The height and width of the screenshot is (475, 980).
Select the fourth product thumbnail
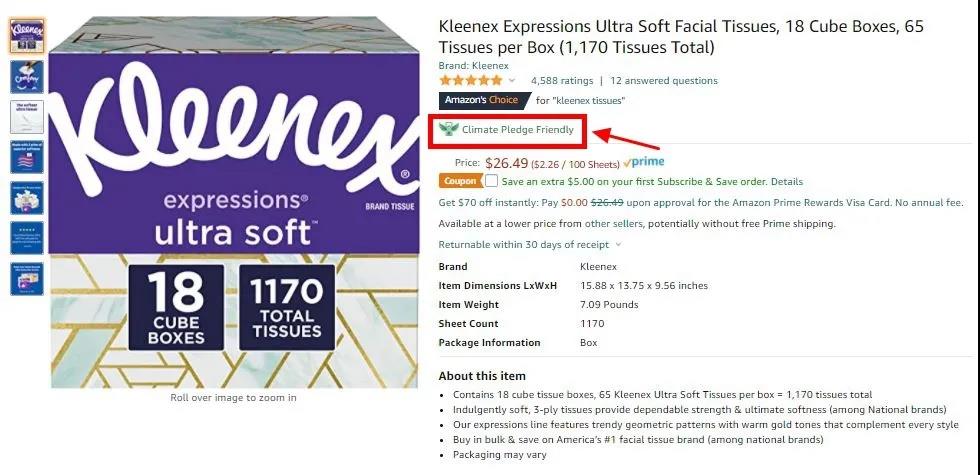click(x=27, y=158)
